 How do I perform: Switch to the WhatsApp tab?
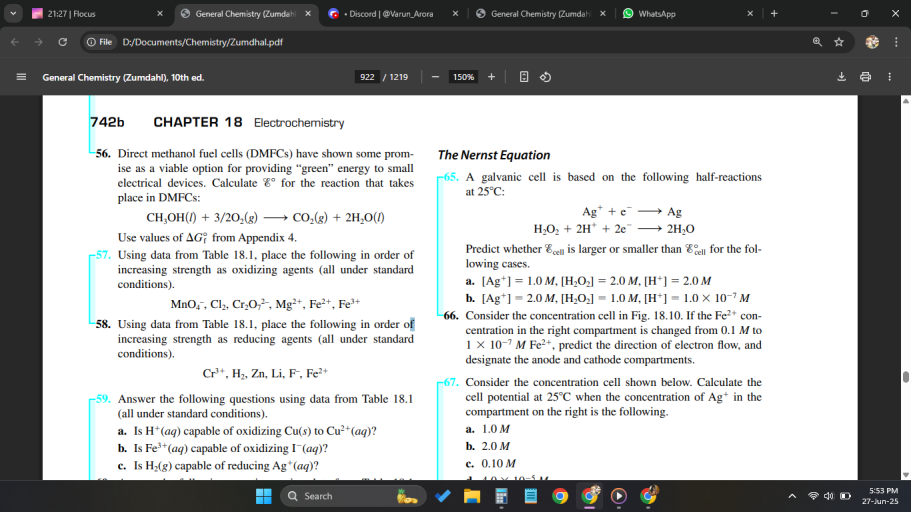[688, 13]
